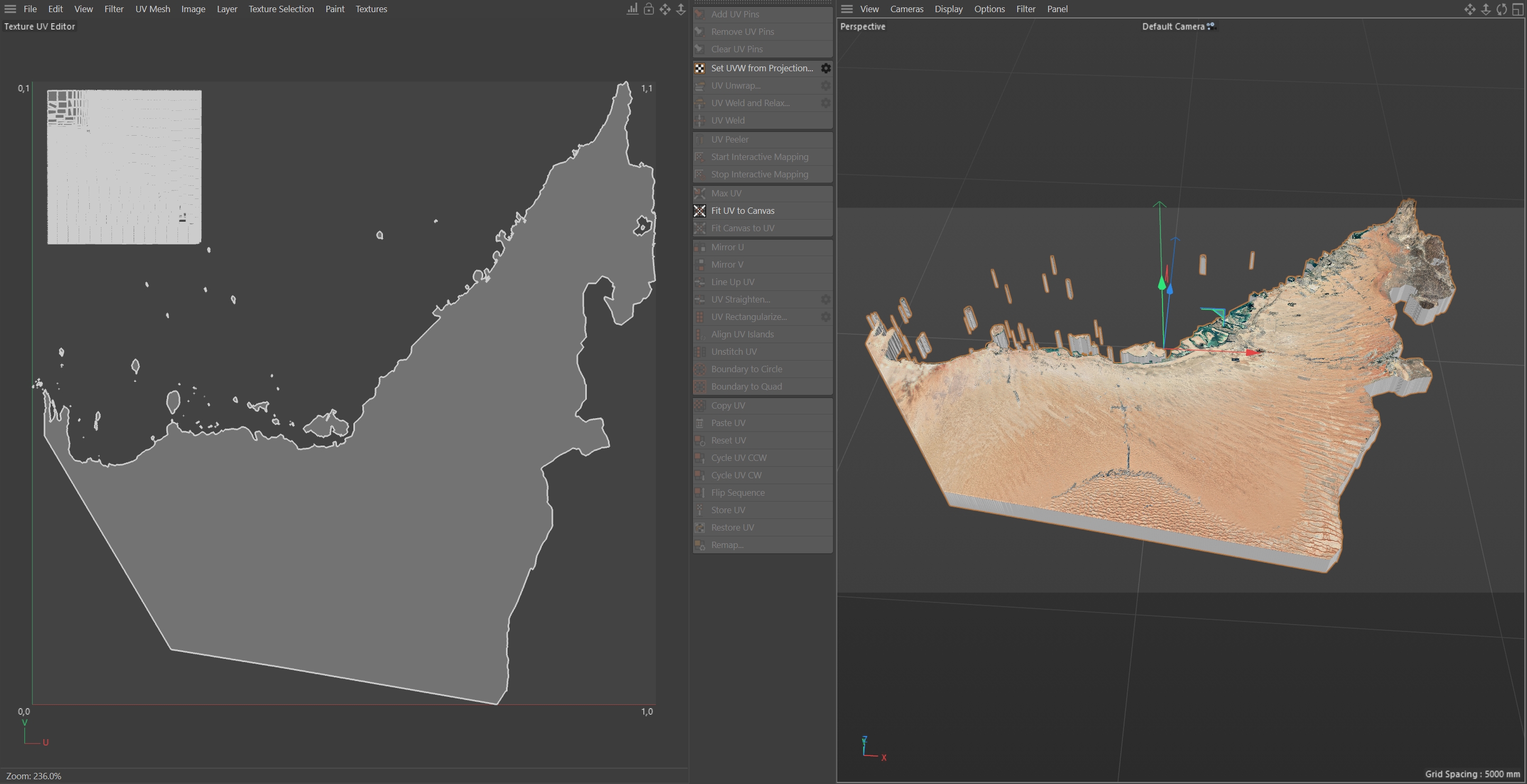Toggle the viewport maximize layout icon
This screenshot has width=1527, height=784.
1517,9
